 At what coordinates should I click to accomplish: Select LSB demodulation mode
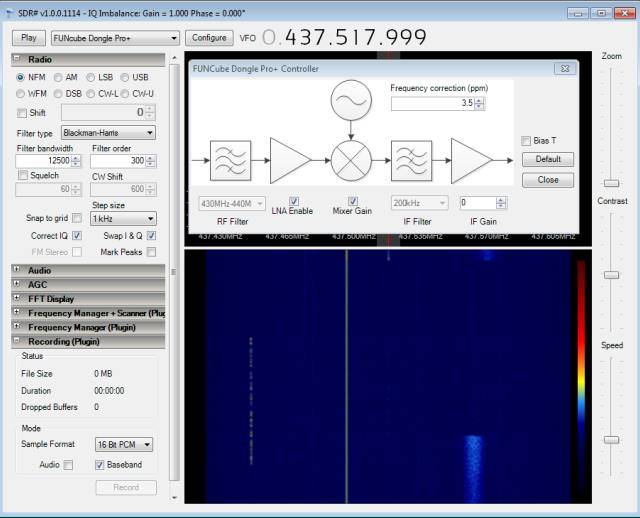pyautogui.click(x=91, y=77)
